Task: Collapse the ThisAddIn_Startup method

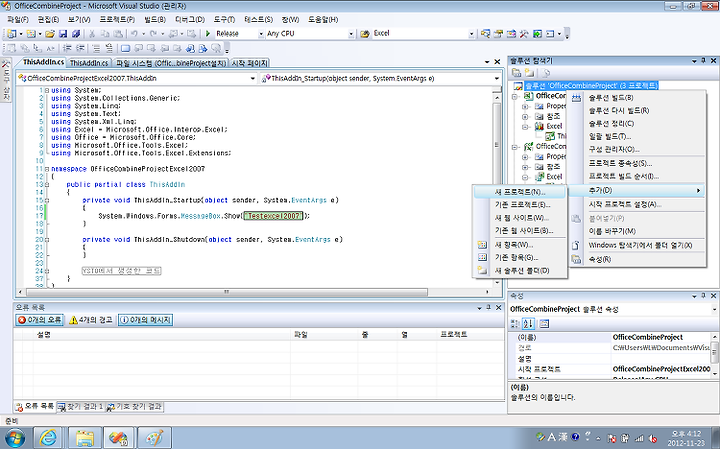Action: pyautogui.click(x=47, y=200)
